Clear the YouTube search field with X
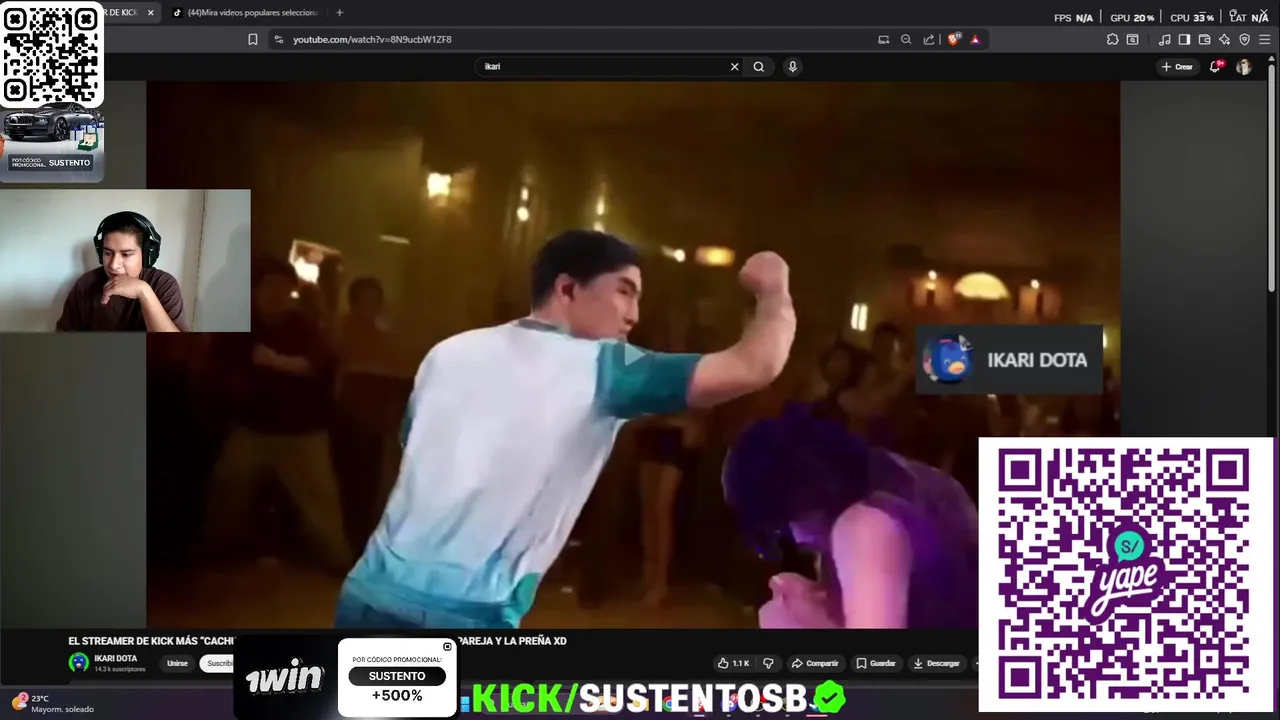This screenshot has width=1280, height=720. 734,67
